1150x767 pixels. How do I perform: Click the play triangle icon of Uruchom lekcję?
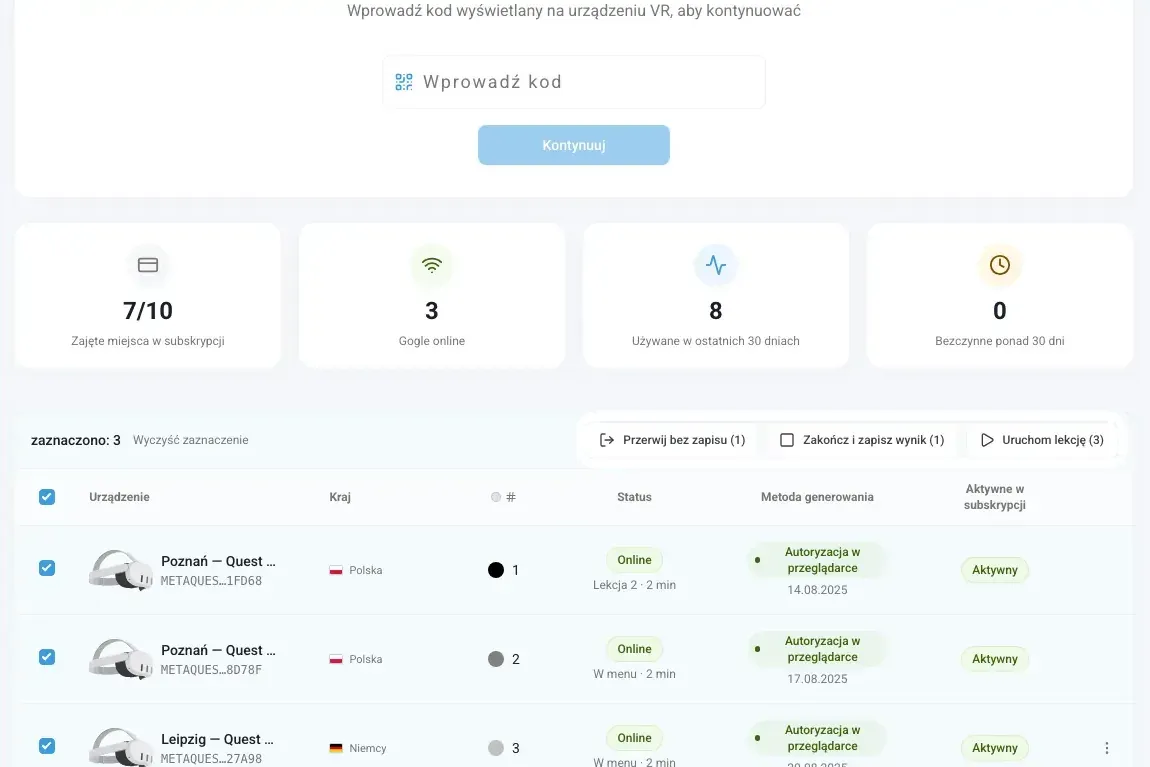[x=987, y=440]
